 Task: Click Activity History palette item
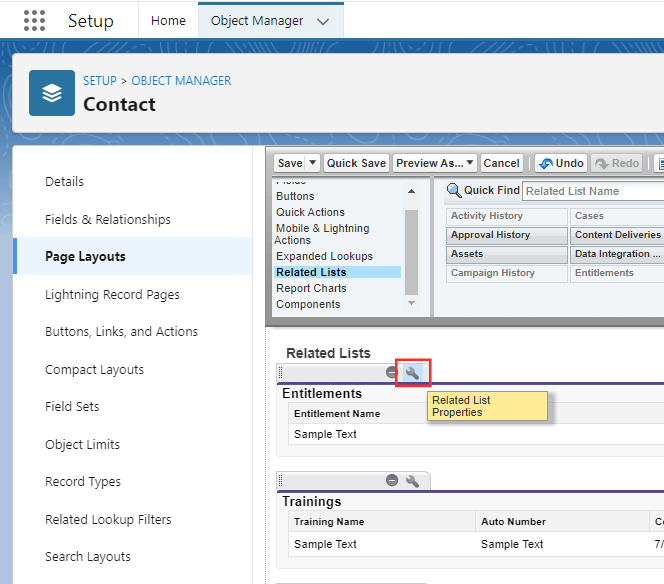click(x=506, y=216)
